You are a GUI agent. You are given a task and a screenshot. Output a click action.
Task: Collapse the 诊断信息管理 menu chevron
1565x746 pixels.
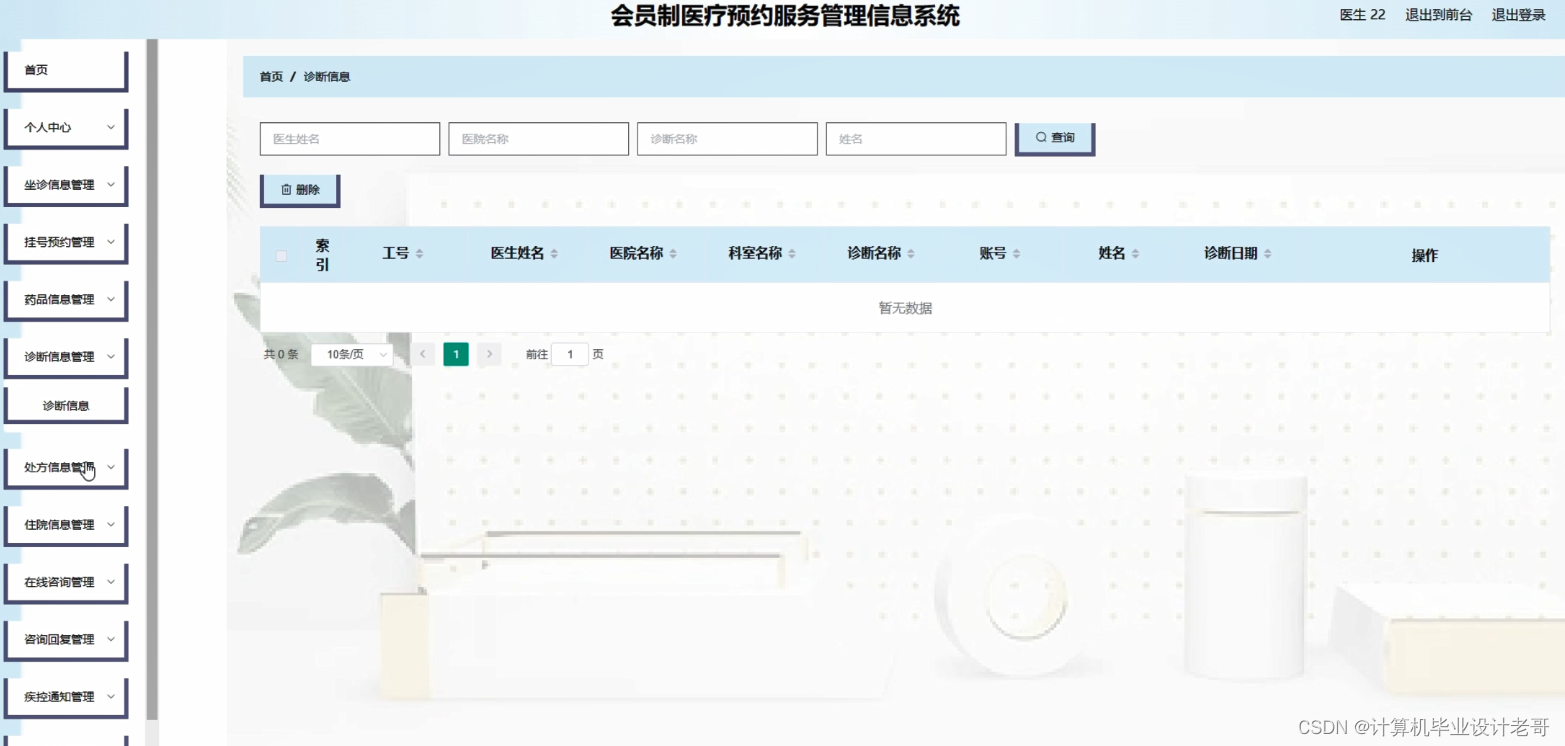[x=111, y=357]
